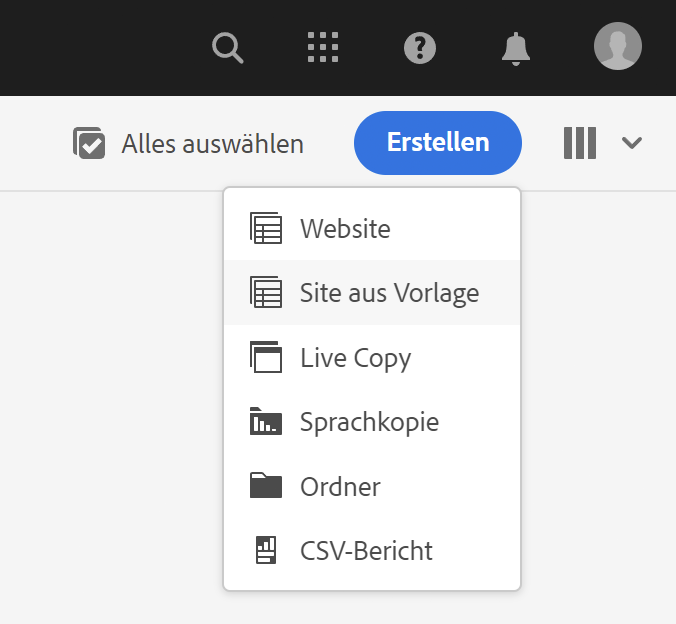676x624 pixels.
Task: Click the Site aus Vorlage icon
Action: tap(266, 293)
